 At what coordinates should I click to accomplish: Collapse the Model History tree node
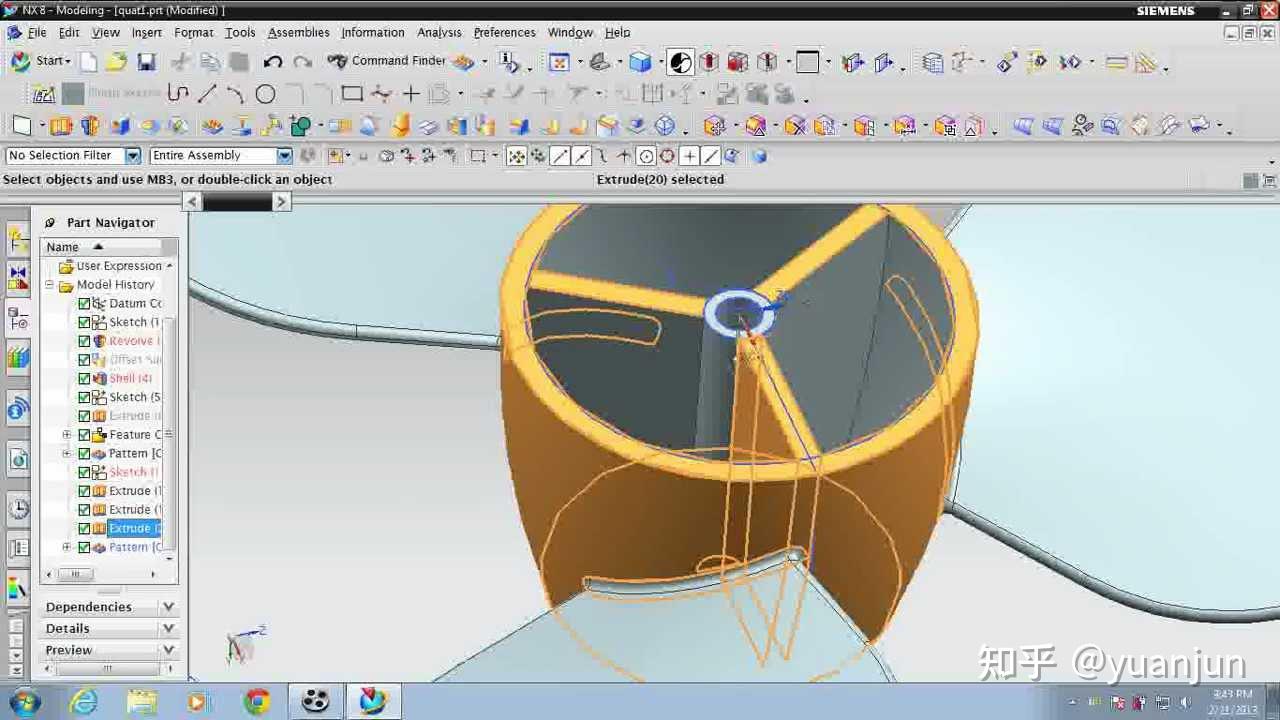click(49, 284)
